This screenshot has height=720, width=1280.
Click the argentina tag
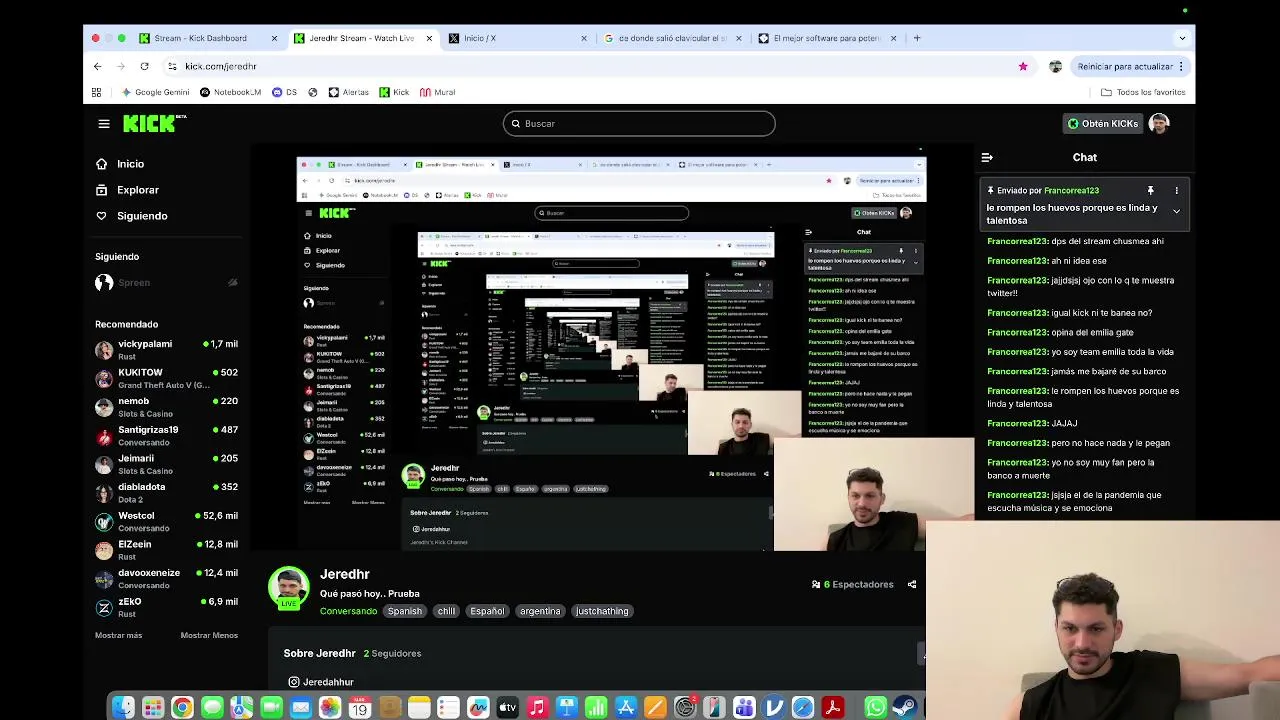coord(540,611)
